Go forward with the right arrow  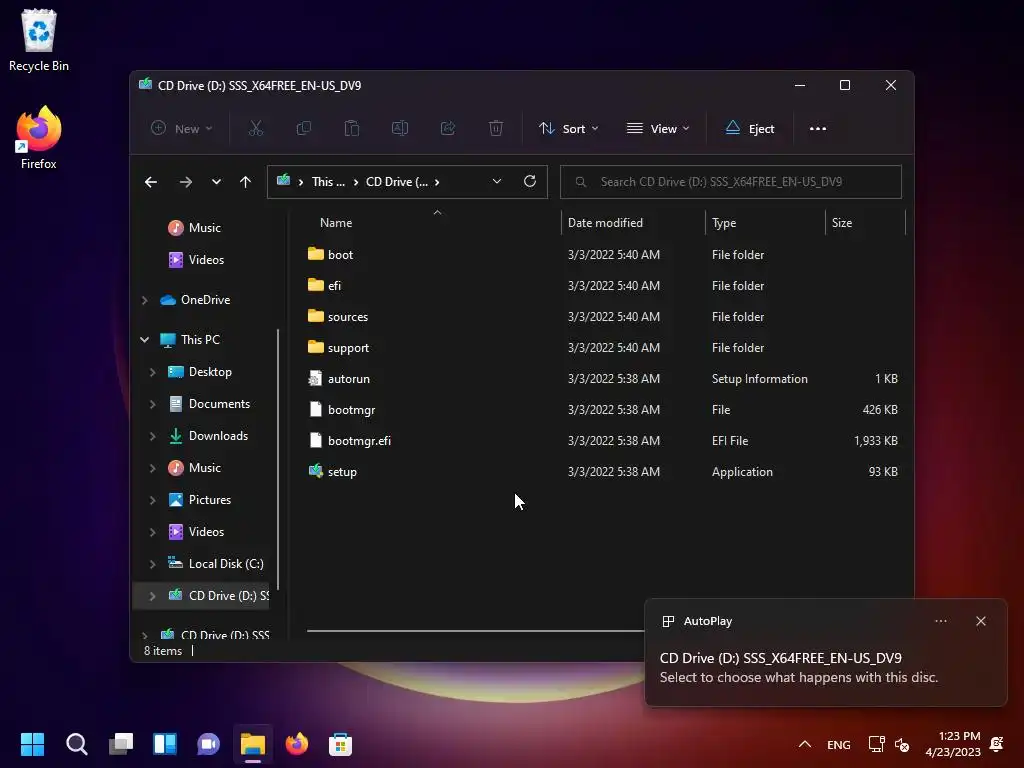[x=185, y=182]
